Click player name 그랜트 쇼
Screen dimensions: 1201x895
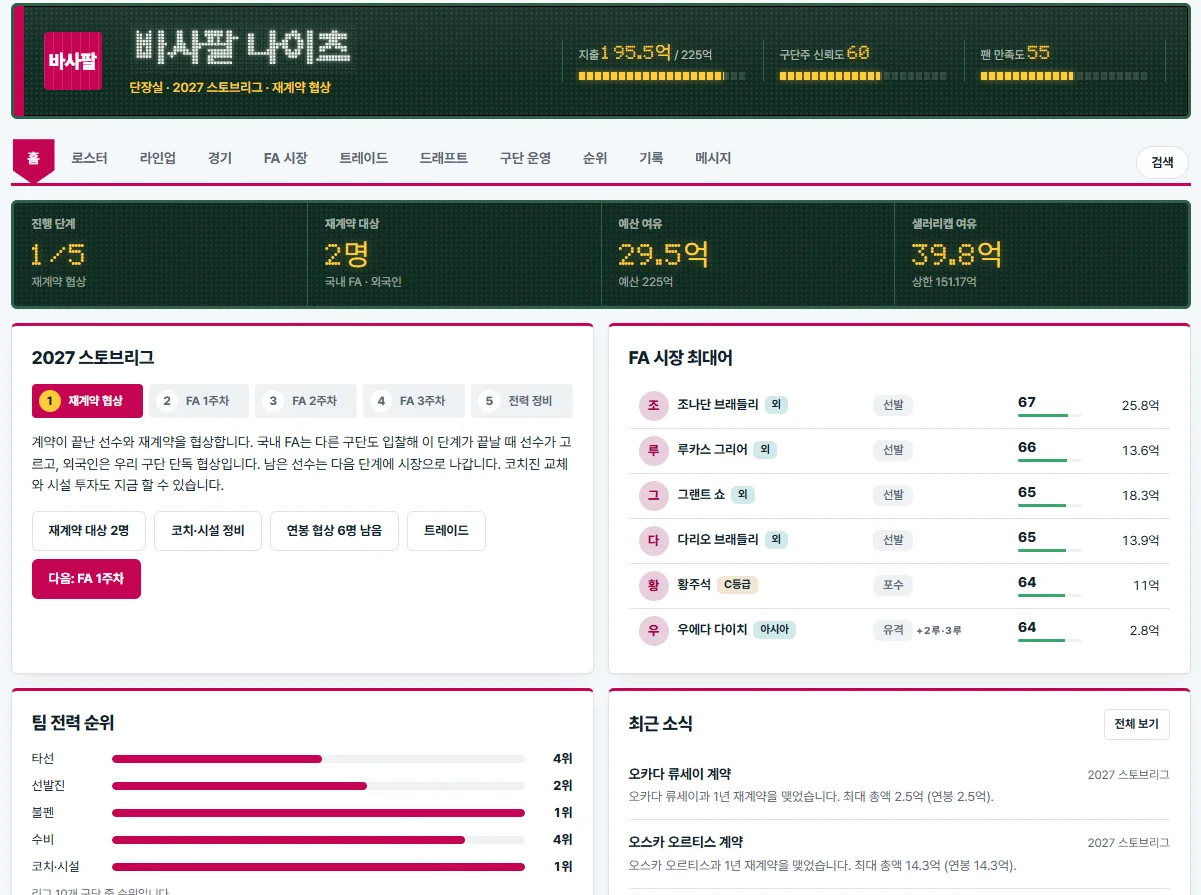(701, 495)
